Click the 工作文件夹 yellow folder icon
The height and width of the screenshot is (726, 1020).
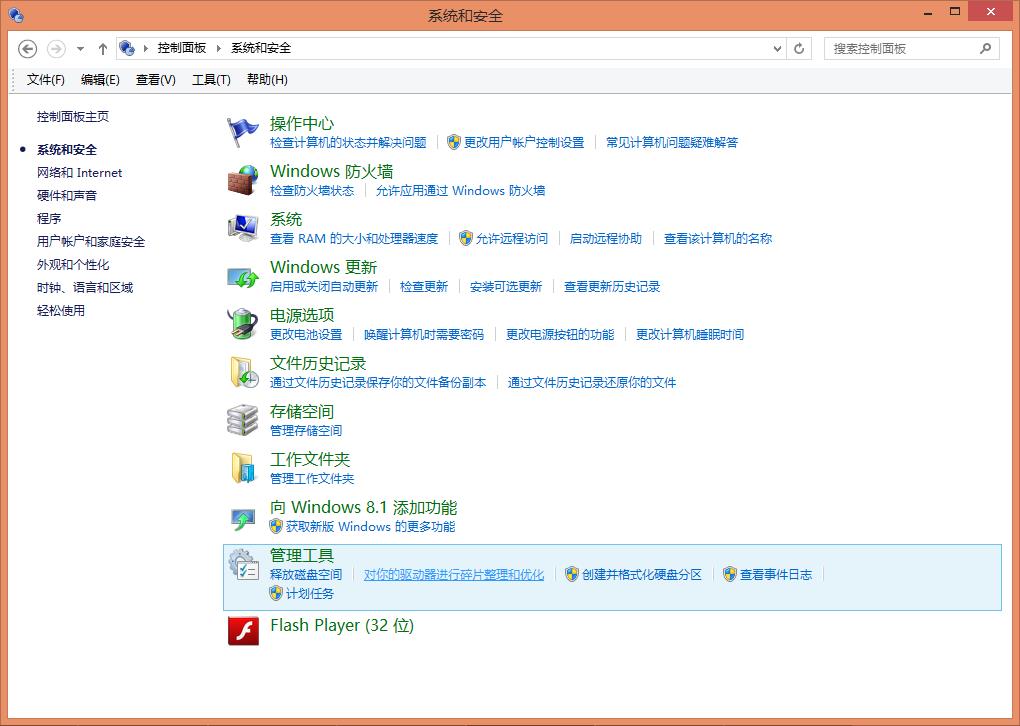tap(242, 467)
